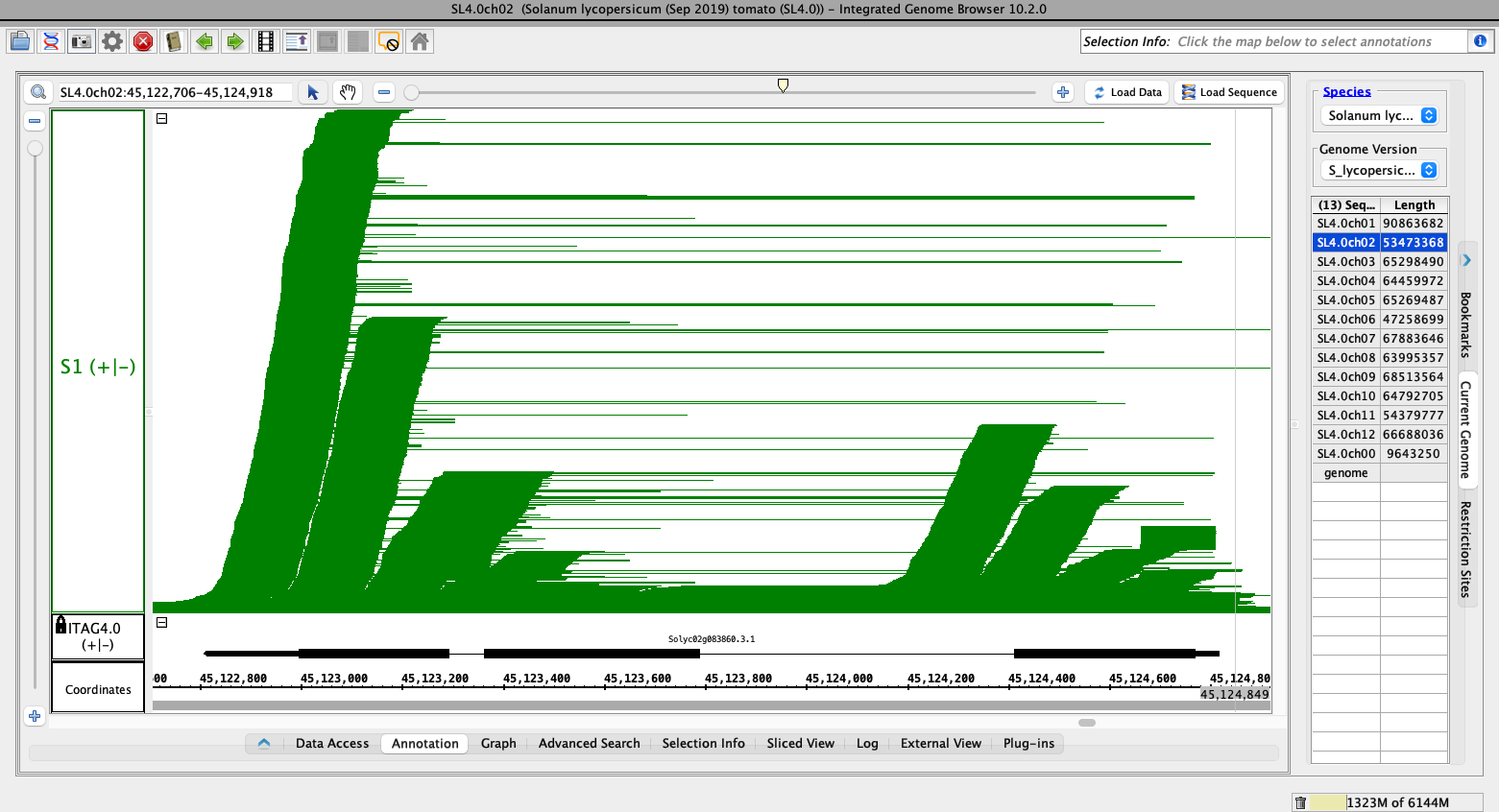
Task: Activate the arrow selection mode tool
Action: click(x=313, y=92)
